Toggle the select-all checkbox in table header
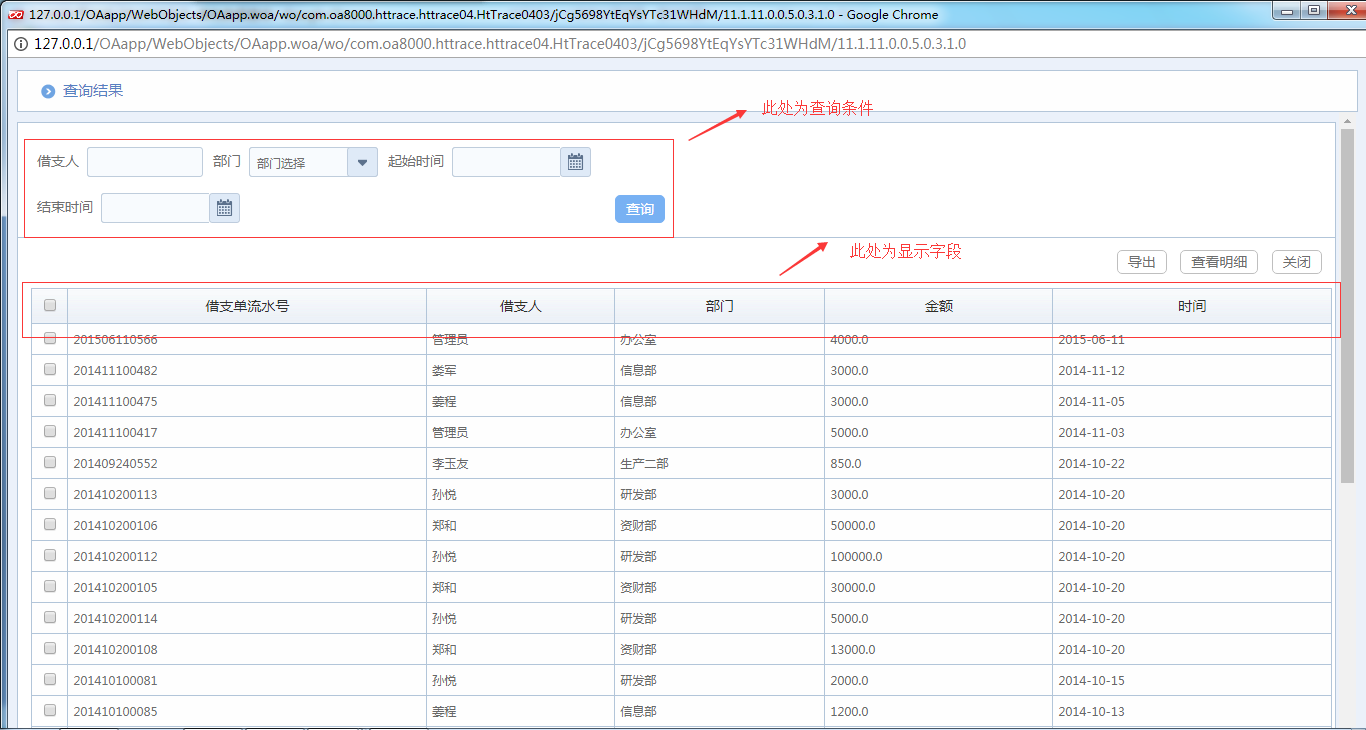This screenshot has width=1366, height=730. click(50, 306)
